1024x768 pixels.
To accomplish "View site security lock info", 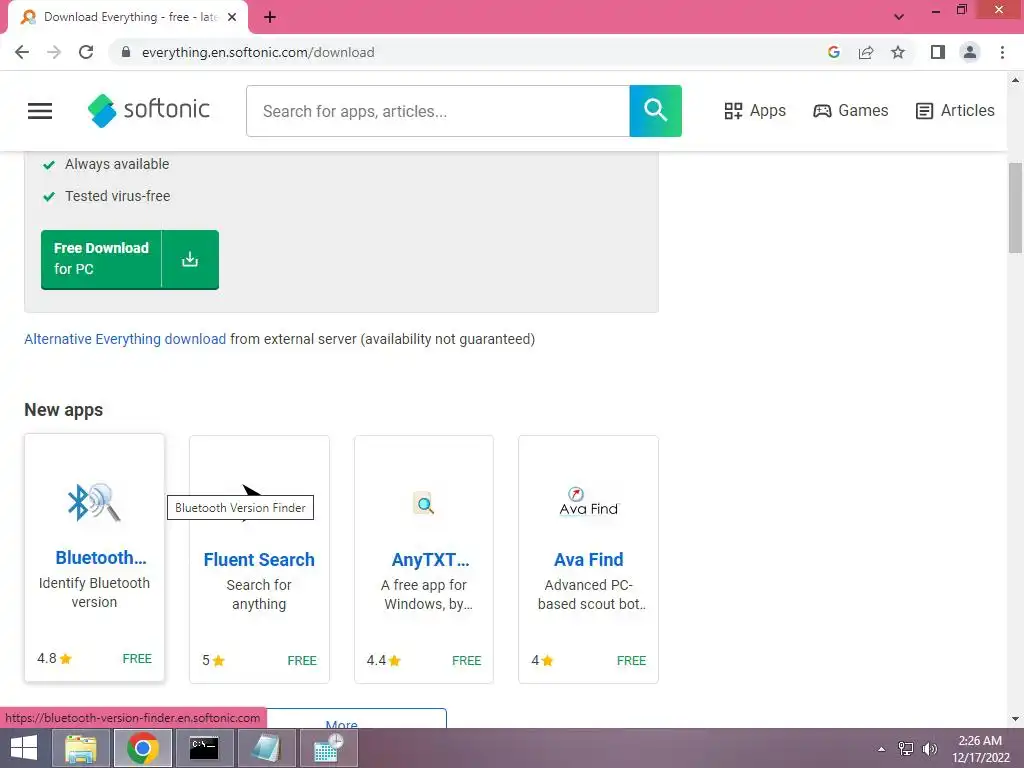I will pos(127,52).
